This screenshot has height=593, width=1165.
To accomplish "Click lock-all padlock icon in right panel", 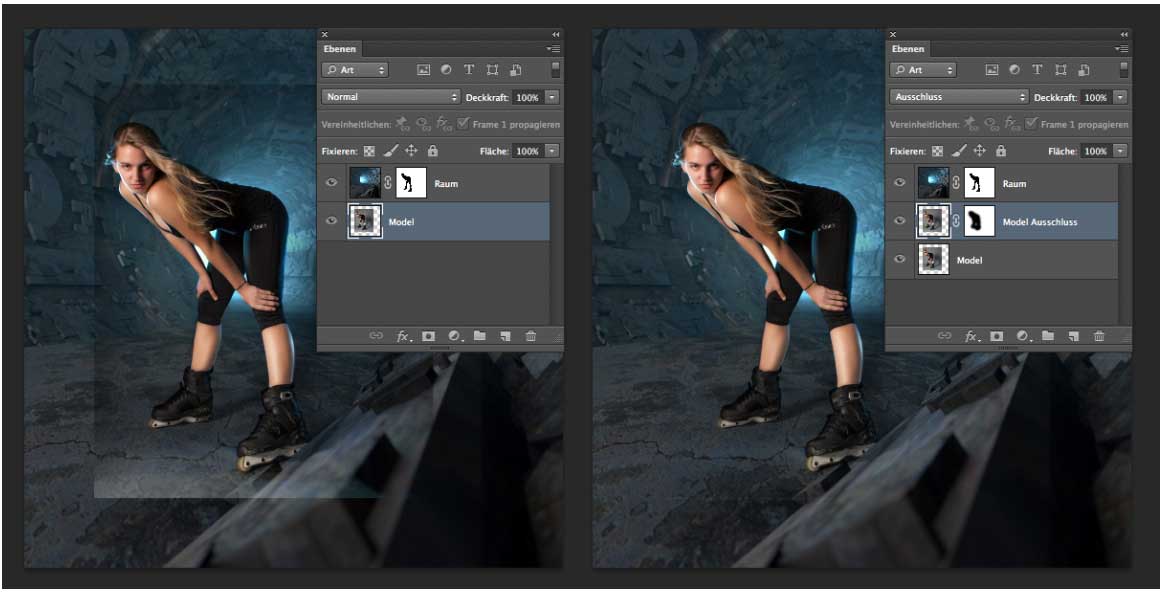I will click(x=1001, y=151).
